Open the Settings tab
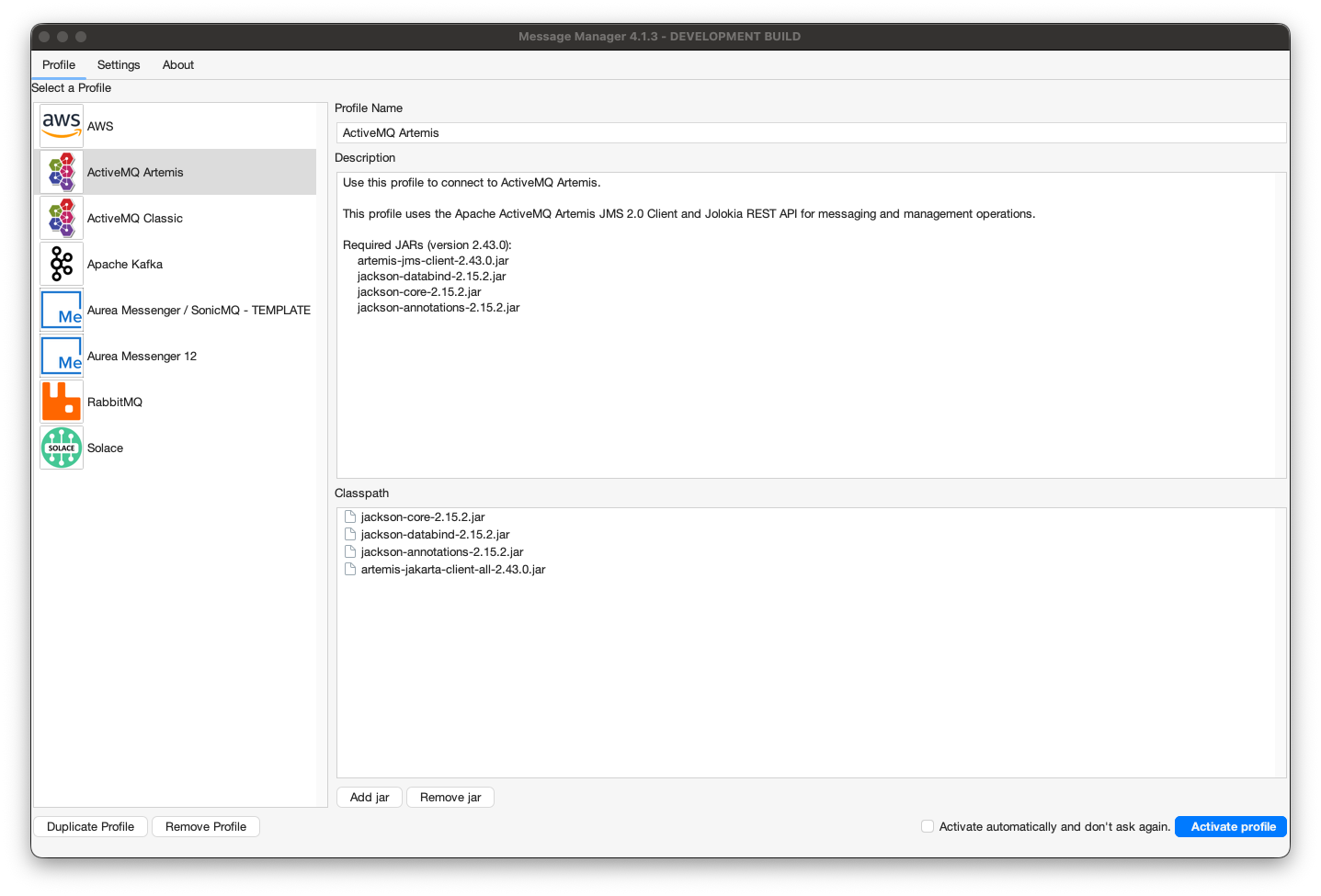This screenshot has height=896, width=1321. click(x=119, y=64)
